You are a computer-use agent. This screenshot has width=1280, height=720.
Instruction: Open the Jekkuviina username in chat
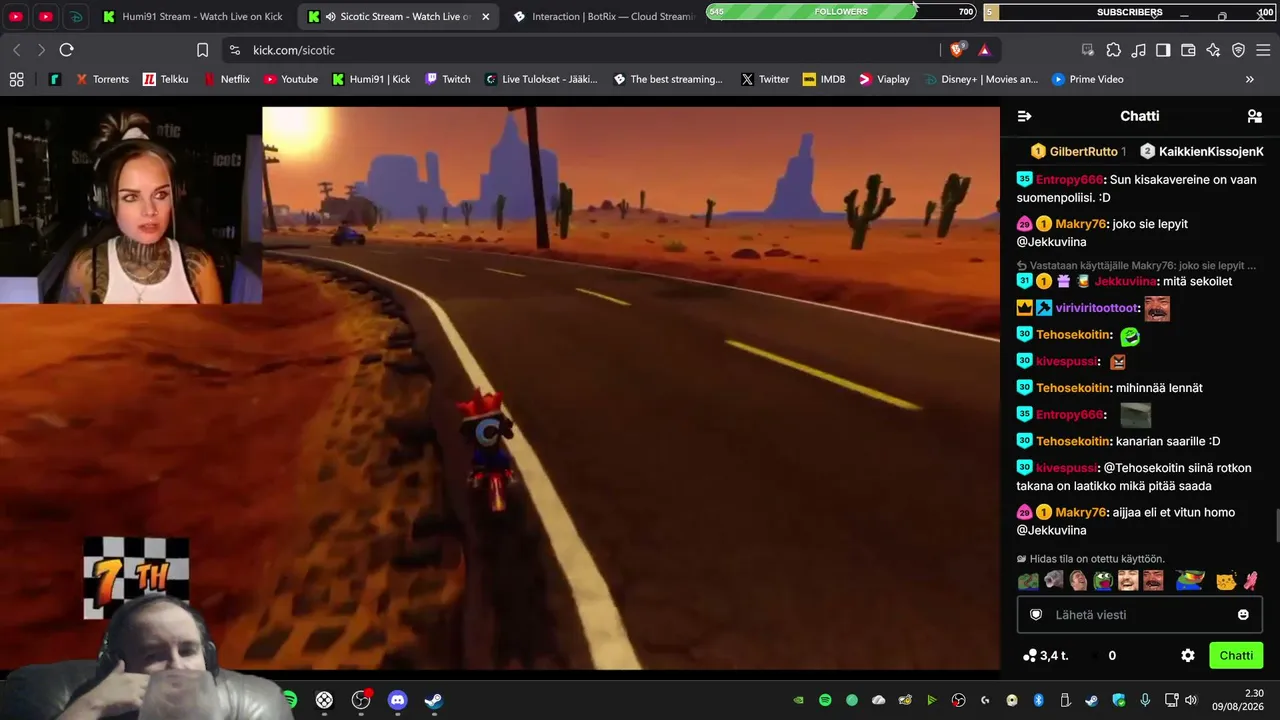tap(1125, 282)
